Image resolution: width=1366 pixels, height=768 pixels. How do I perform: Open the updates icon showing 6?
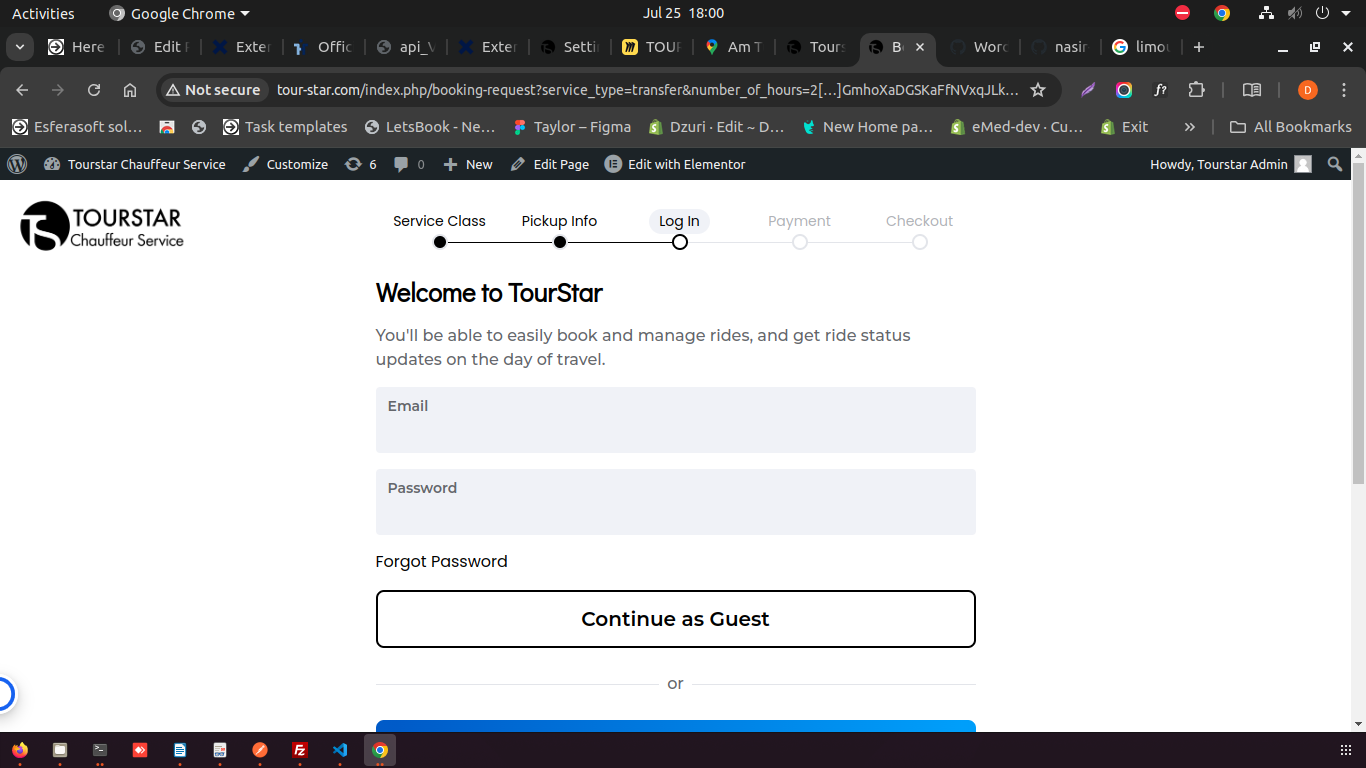click(360, 164)
